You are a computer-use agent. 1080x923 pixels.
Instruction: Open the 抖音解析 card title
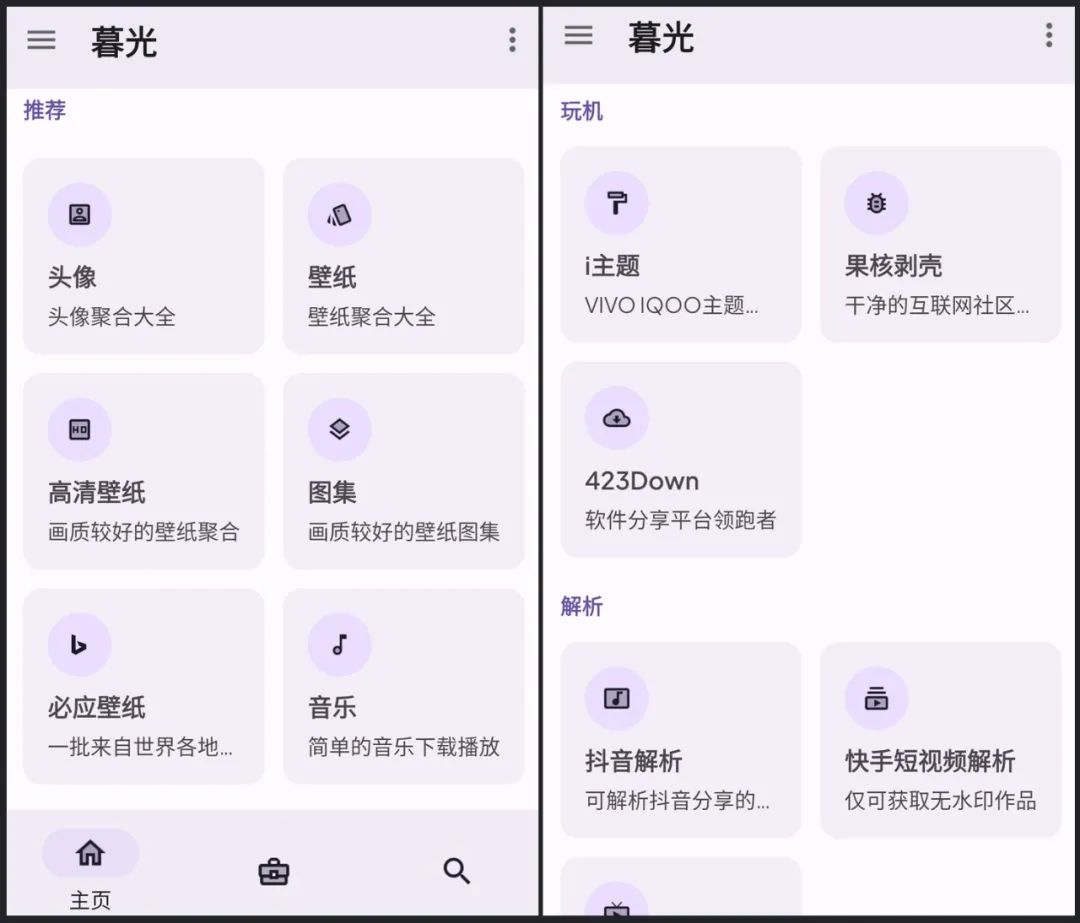(634, 761)
